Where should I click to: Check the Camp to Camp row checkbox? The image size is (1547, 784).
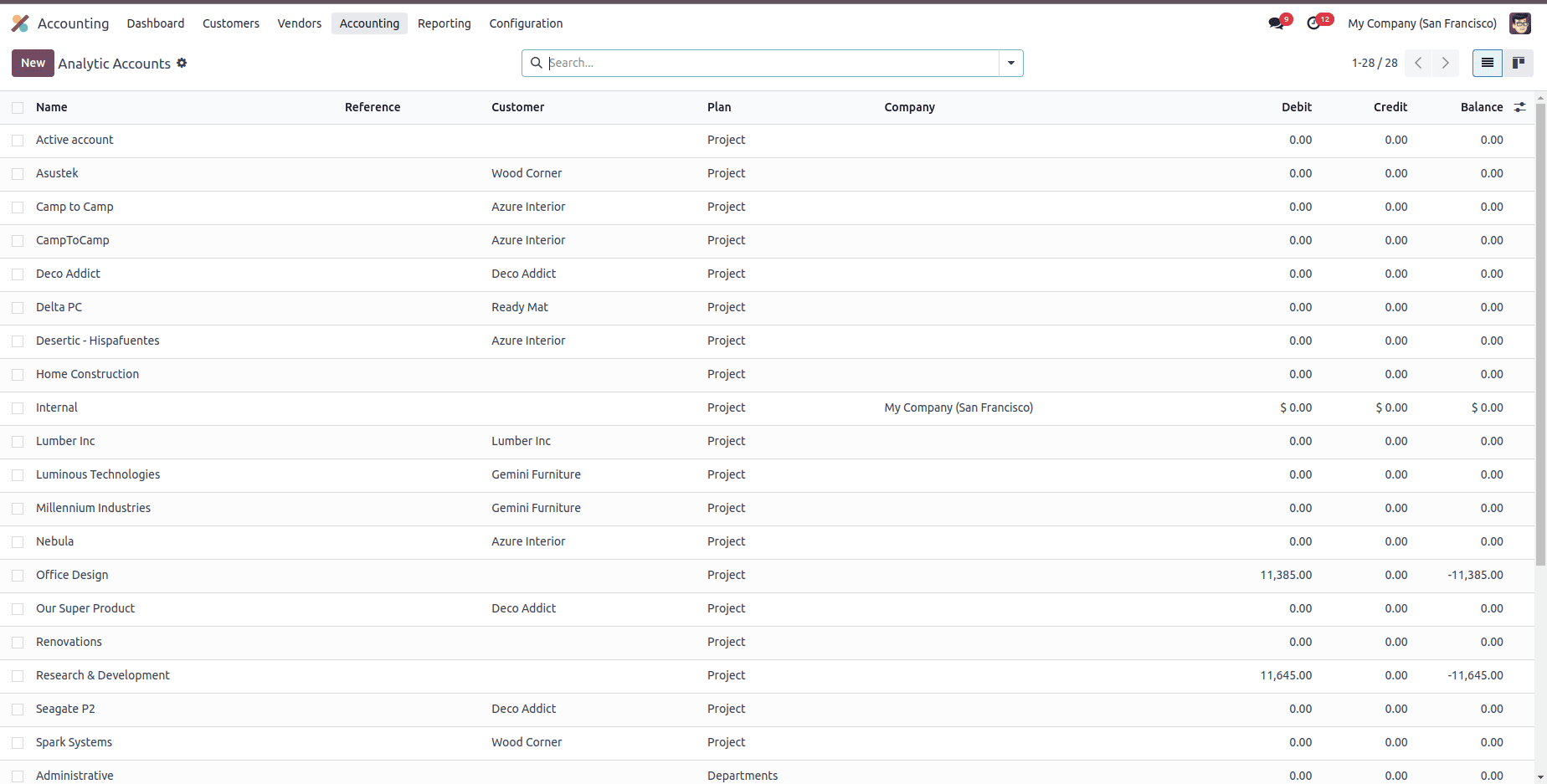coord(18,208)
